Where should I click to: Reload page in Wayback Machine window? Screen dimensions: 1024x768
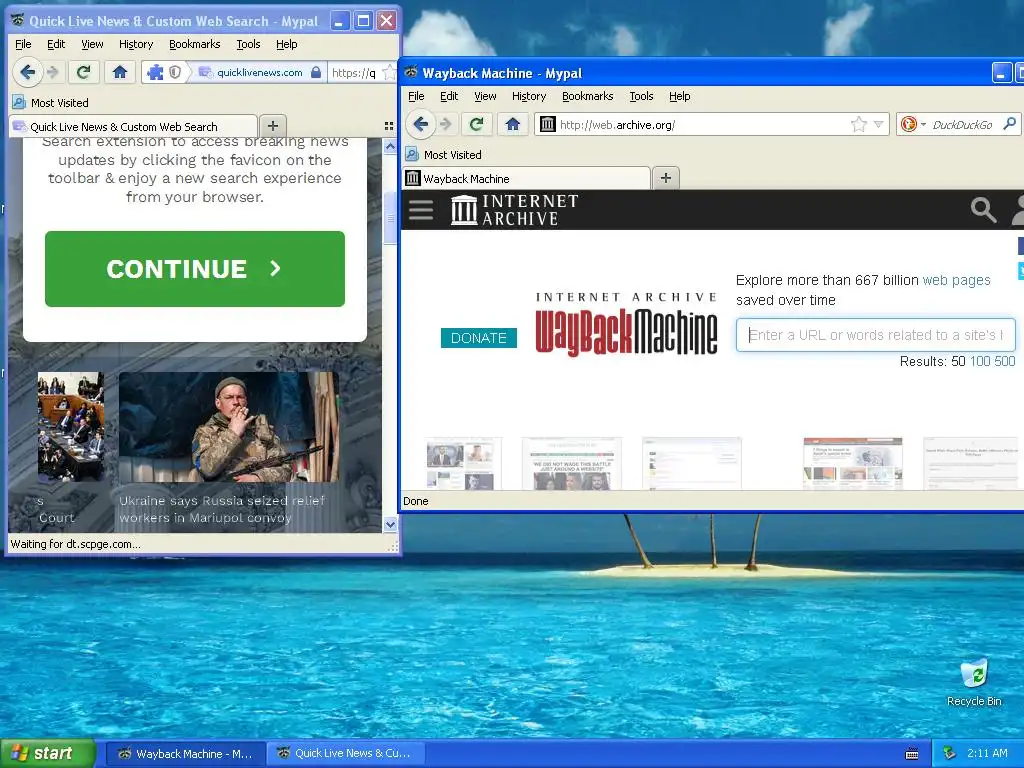476,124
